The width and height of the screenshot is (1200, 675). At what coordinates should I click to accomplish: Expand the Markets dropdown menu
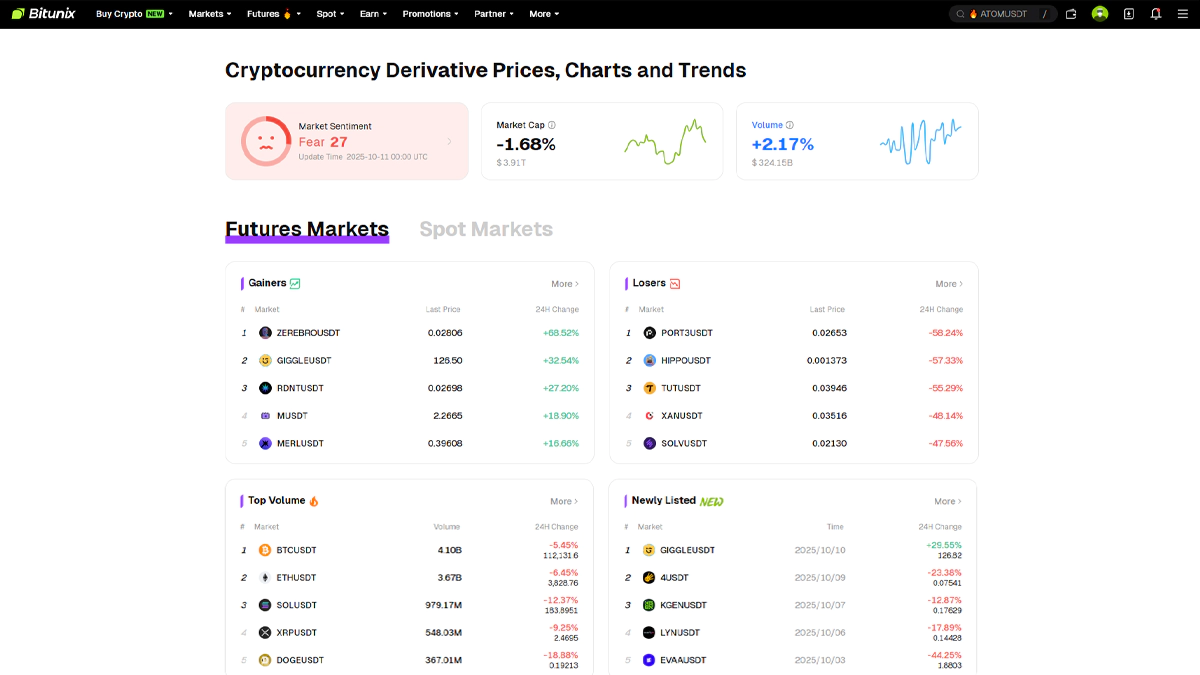pos(210,14)
